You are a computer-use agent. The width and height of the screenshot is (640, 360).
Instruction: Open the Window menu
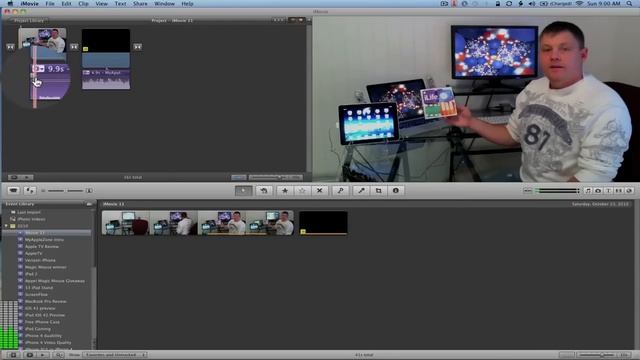(164, 4)
